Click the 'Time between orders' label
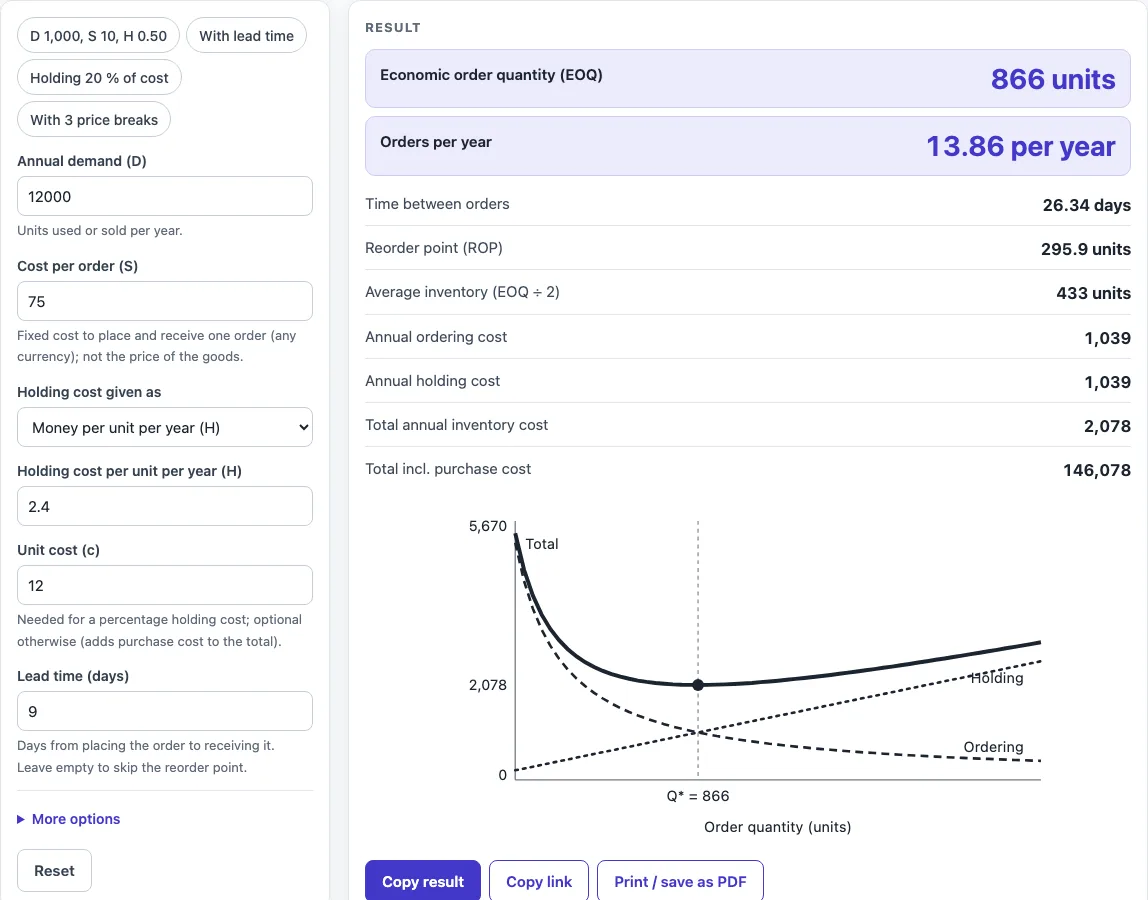 437,204
